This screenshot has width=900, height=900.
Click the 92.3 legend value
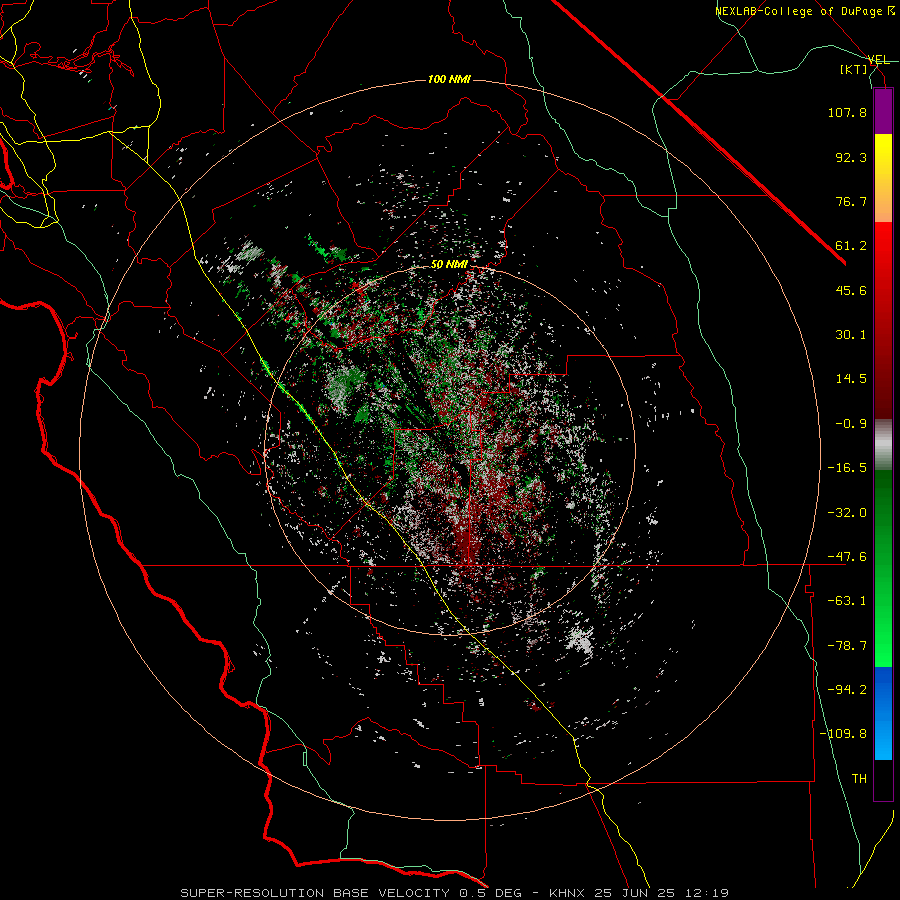point(851,157)
